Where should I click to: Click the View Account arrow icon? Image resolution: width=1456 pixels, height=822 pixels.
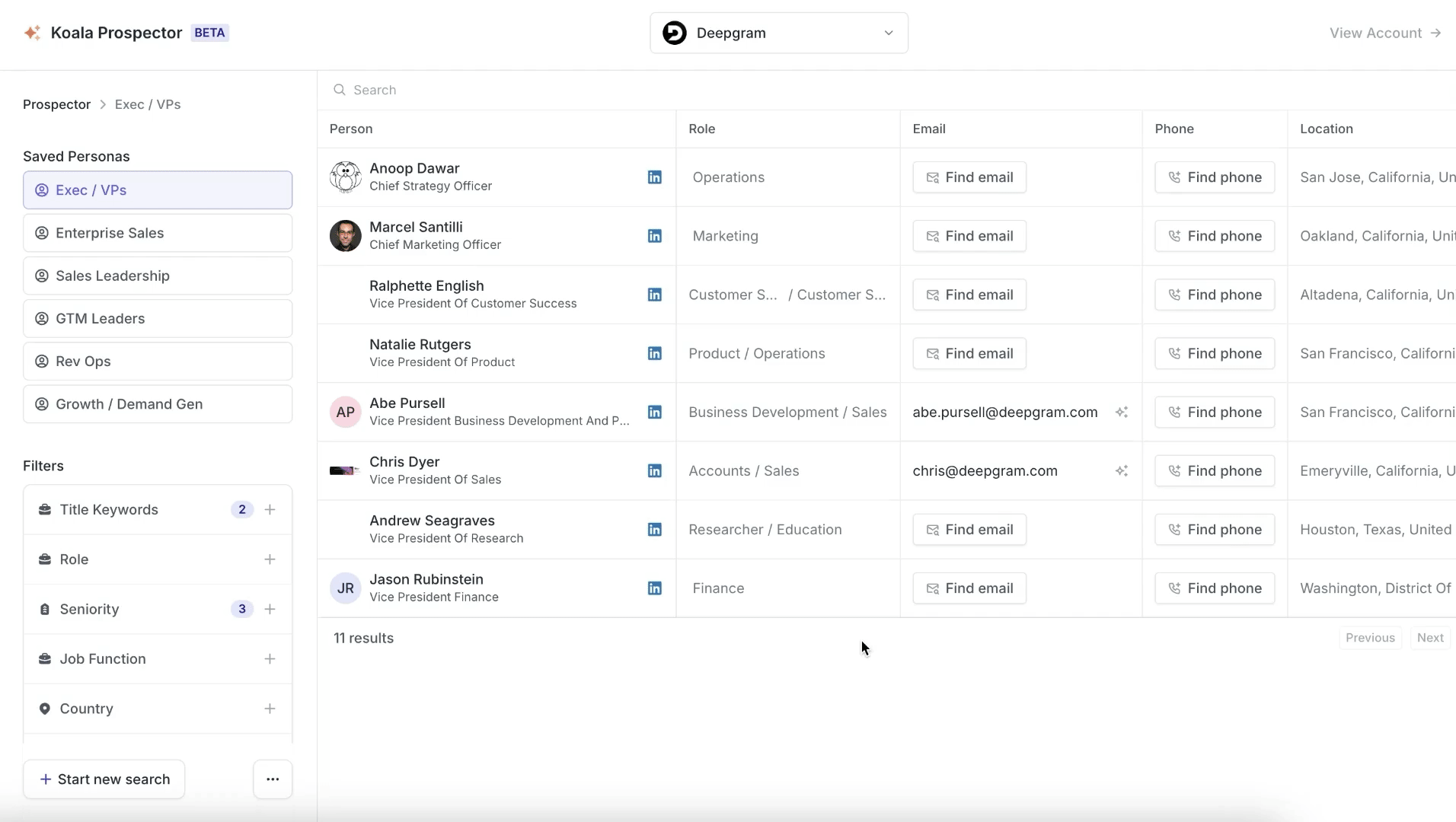pyautogui.click(x=1435, y=33)
